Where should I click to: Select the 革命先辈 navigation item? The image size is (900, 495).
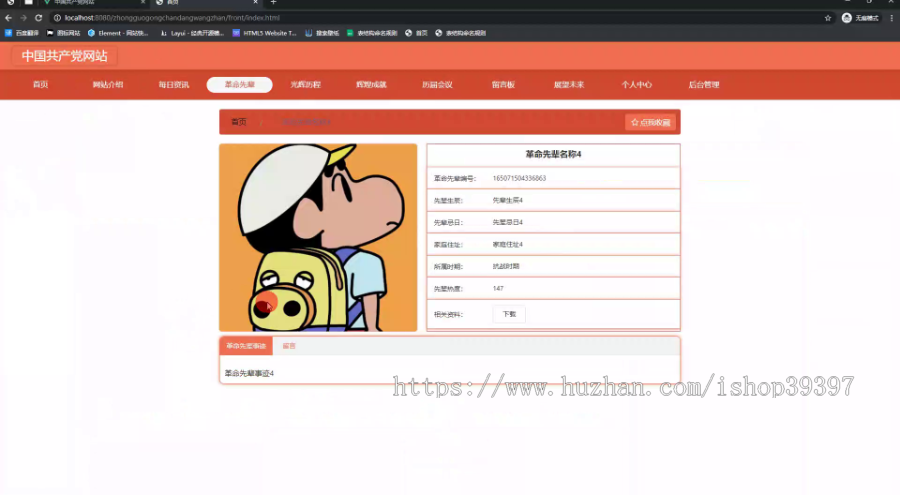(x=239, y=84)
